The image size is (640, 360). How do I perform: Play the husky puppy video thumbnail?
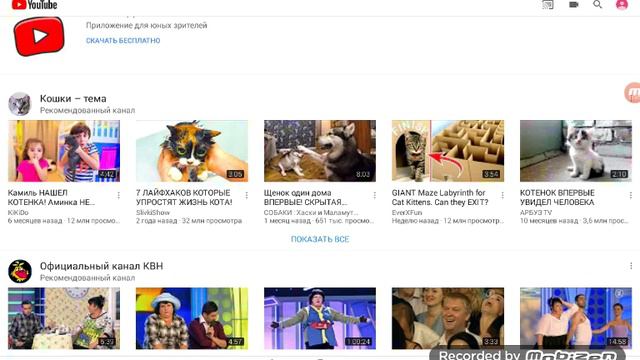click(320, 151)
